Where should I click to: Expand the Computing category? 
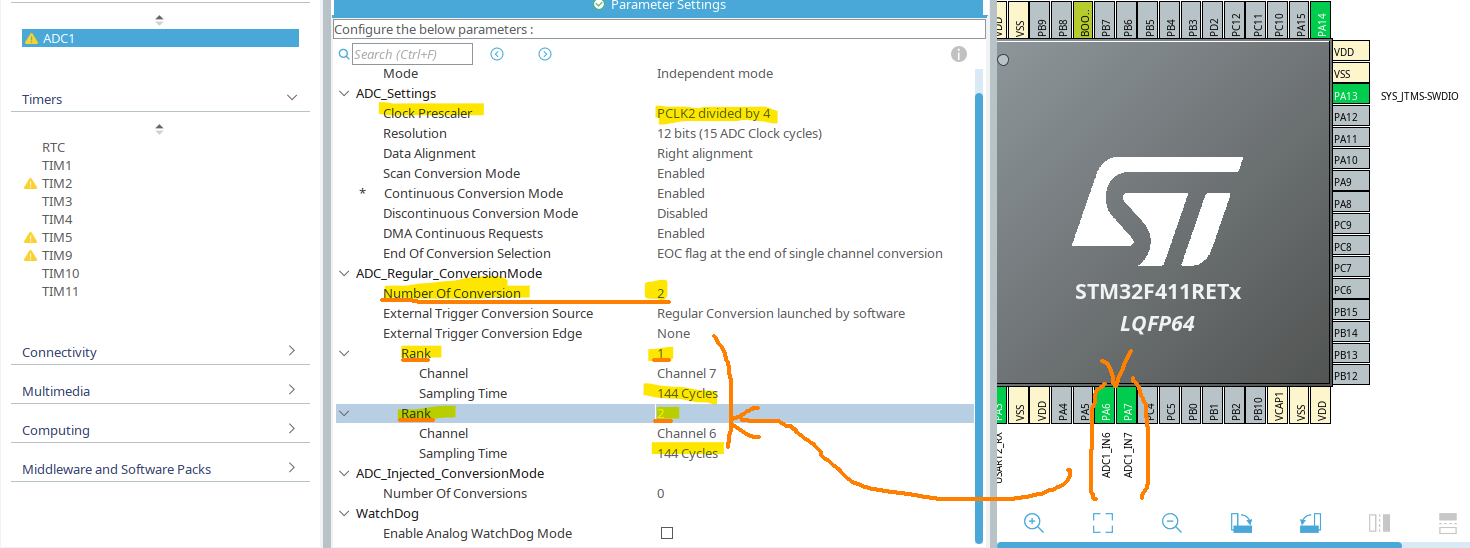tap(292, 429)
